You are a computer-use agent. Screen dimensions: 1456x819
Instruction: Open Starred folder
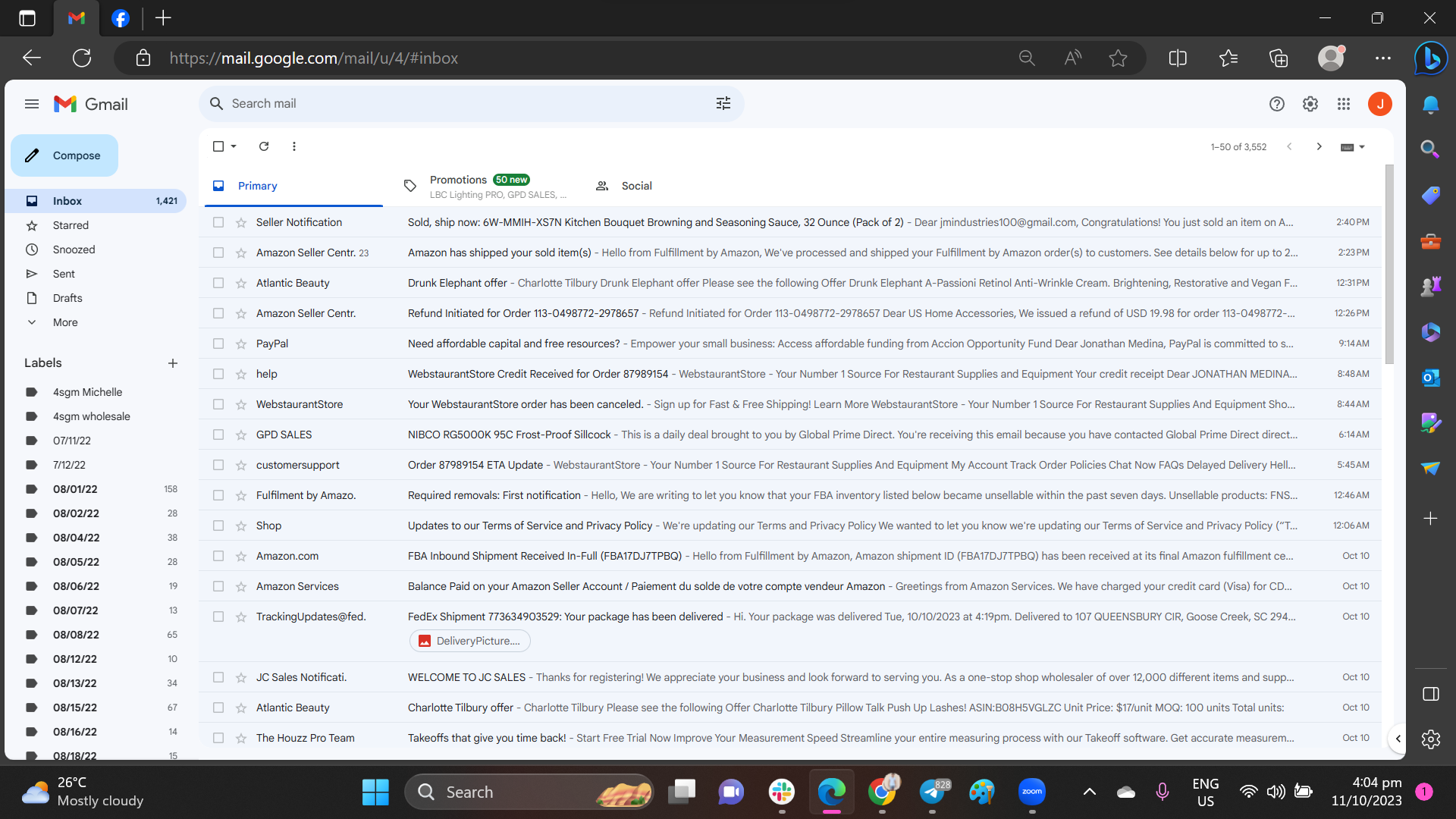[x=71, y=225]
